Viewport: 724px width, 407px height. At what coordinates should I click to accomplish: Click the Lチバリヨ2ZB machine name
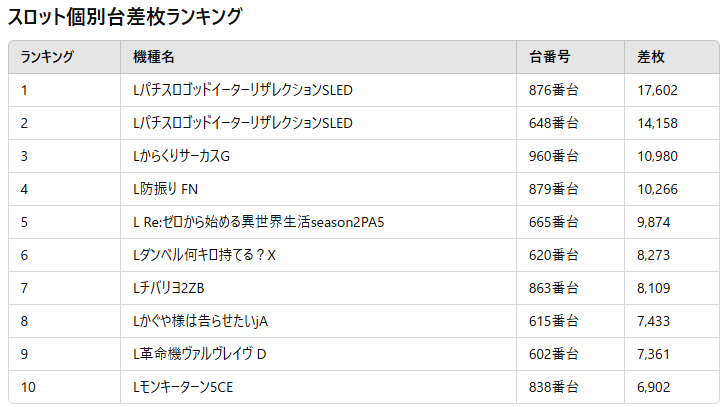[168, 288]
